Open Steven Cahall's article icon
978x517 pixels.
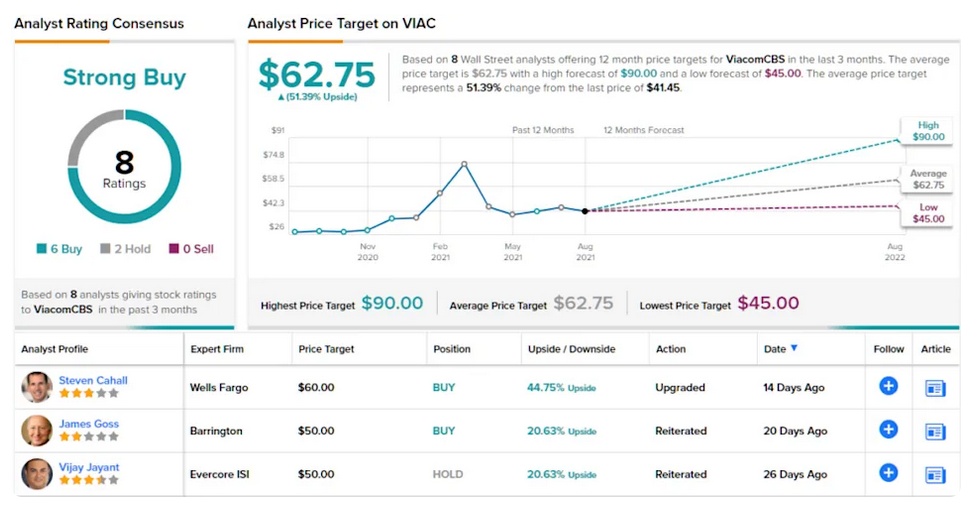[935, 388]
